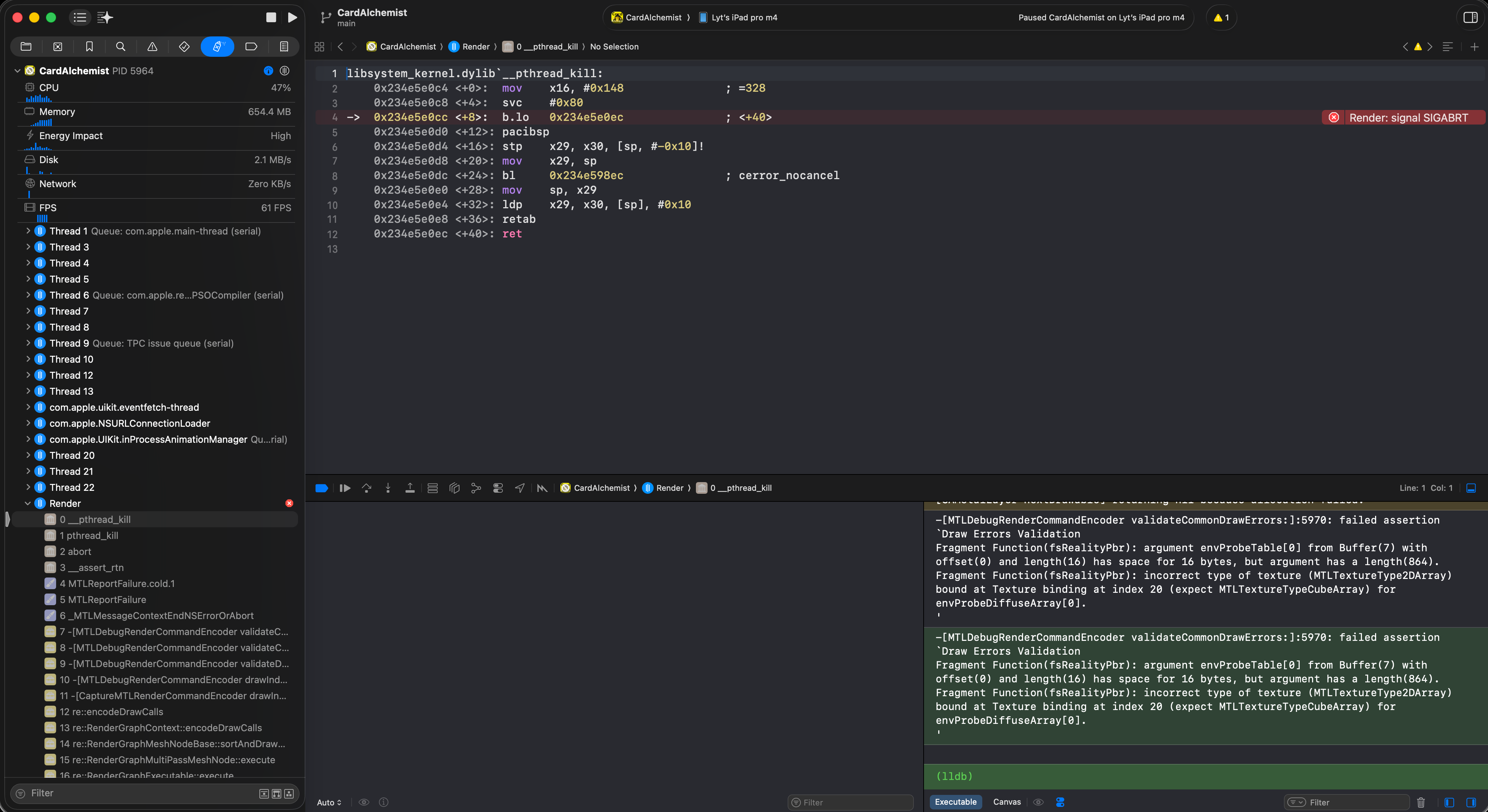
Task: Click the Stop button in toolbar
Action: 271,17
